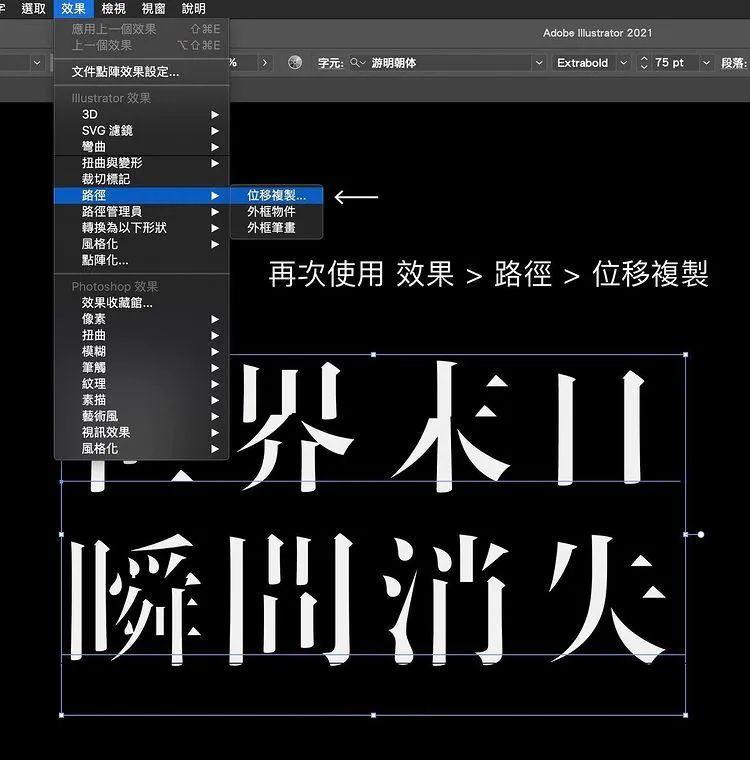Viewport: 750px width, 760px height.
Task: Open 效果收藏館... under Photoshop effects
Action: pos(117,303)
